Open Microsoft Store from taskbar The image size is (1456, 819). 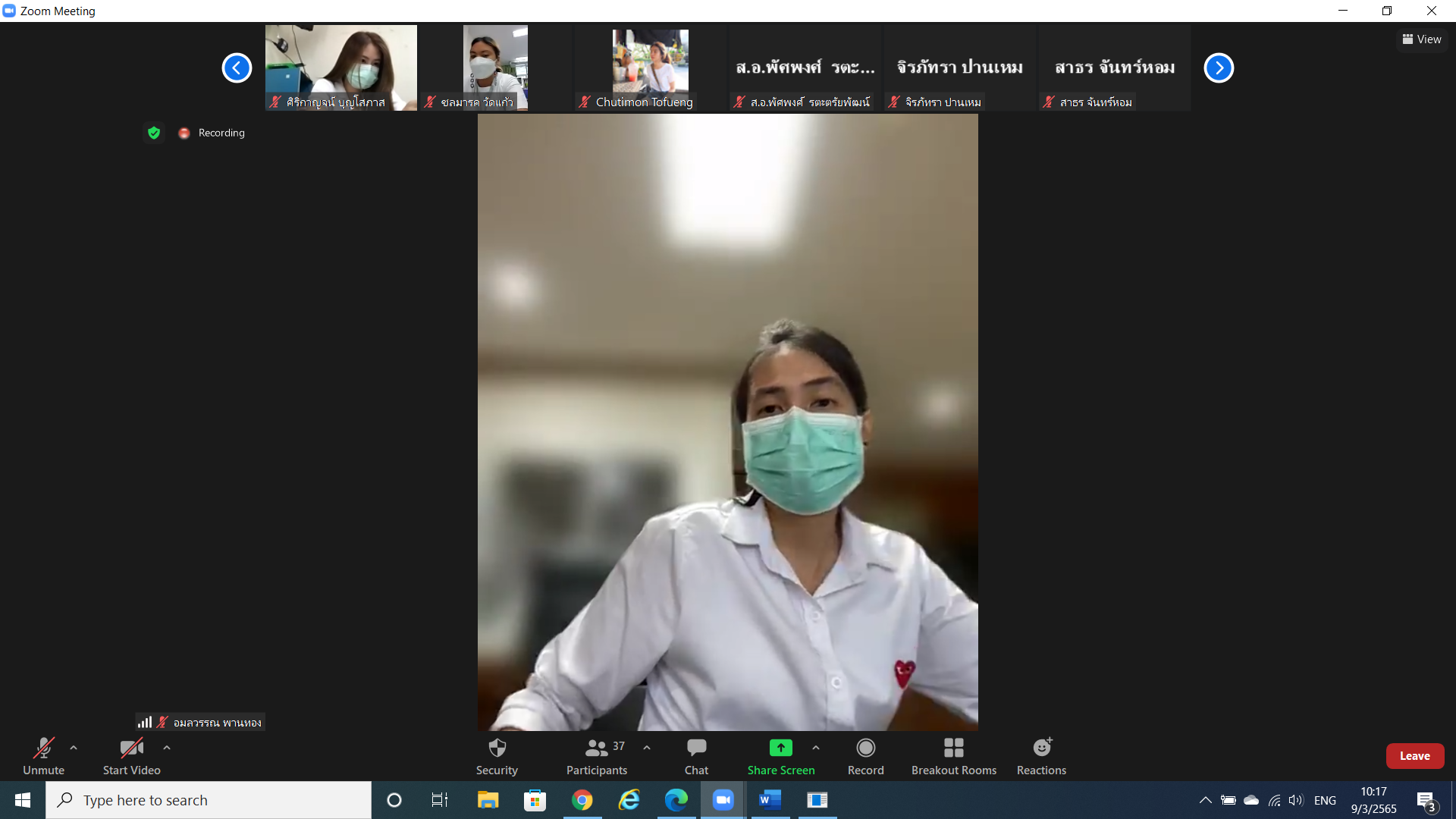tap(535, 800)
